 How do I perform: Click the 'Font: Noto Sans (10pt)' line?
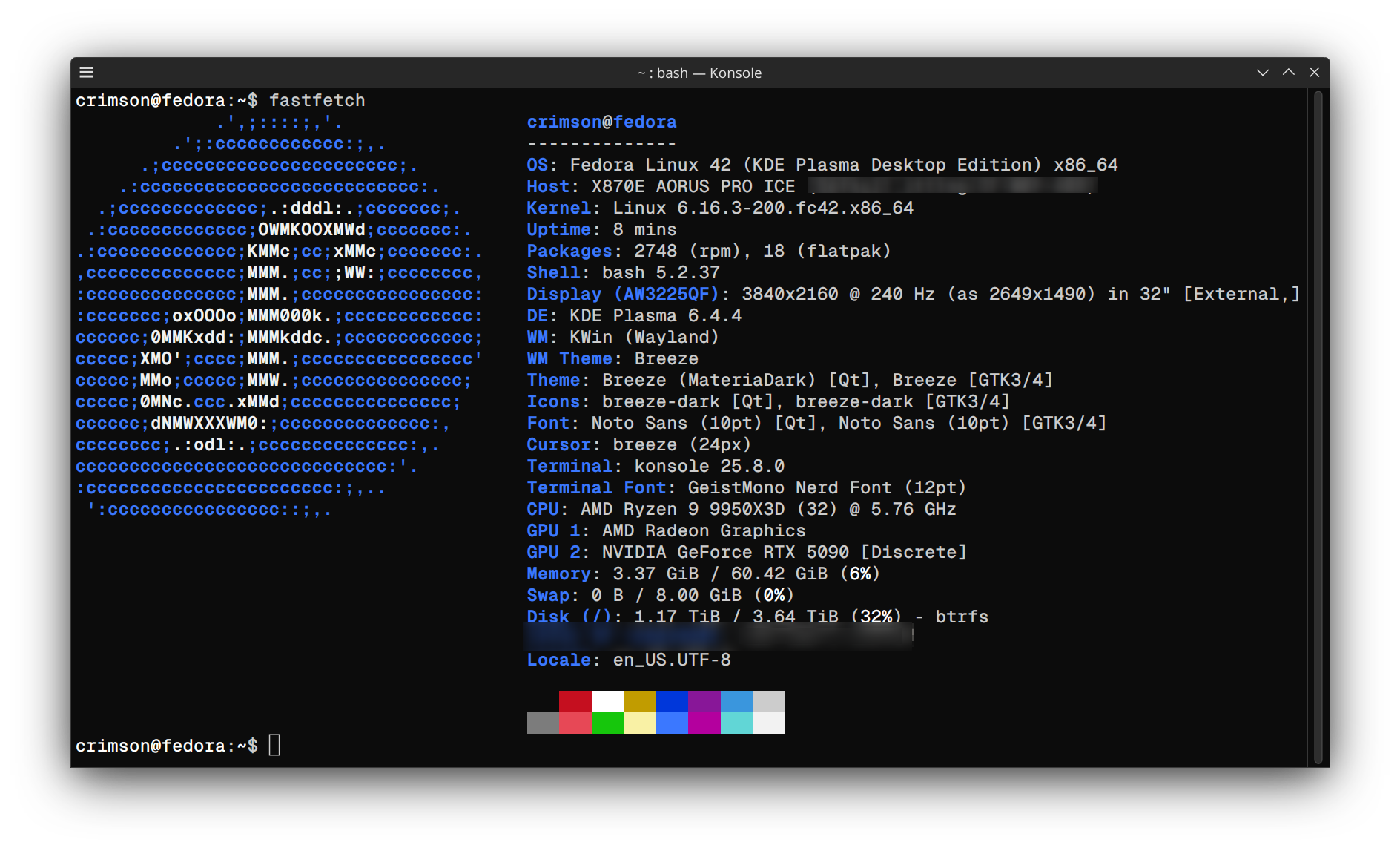click(x=816, y=423)
